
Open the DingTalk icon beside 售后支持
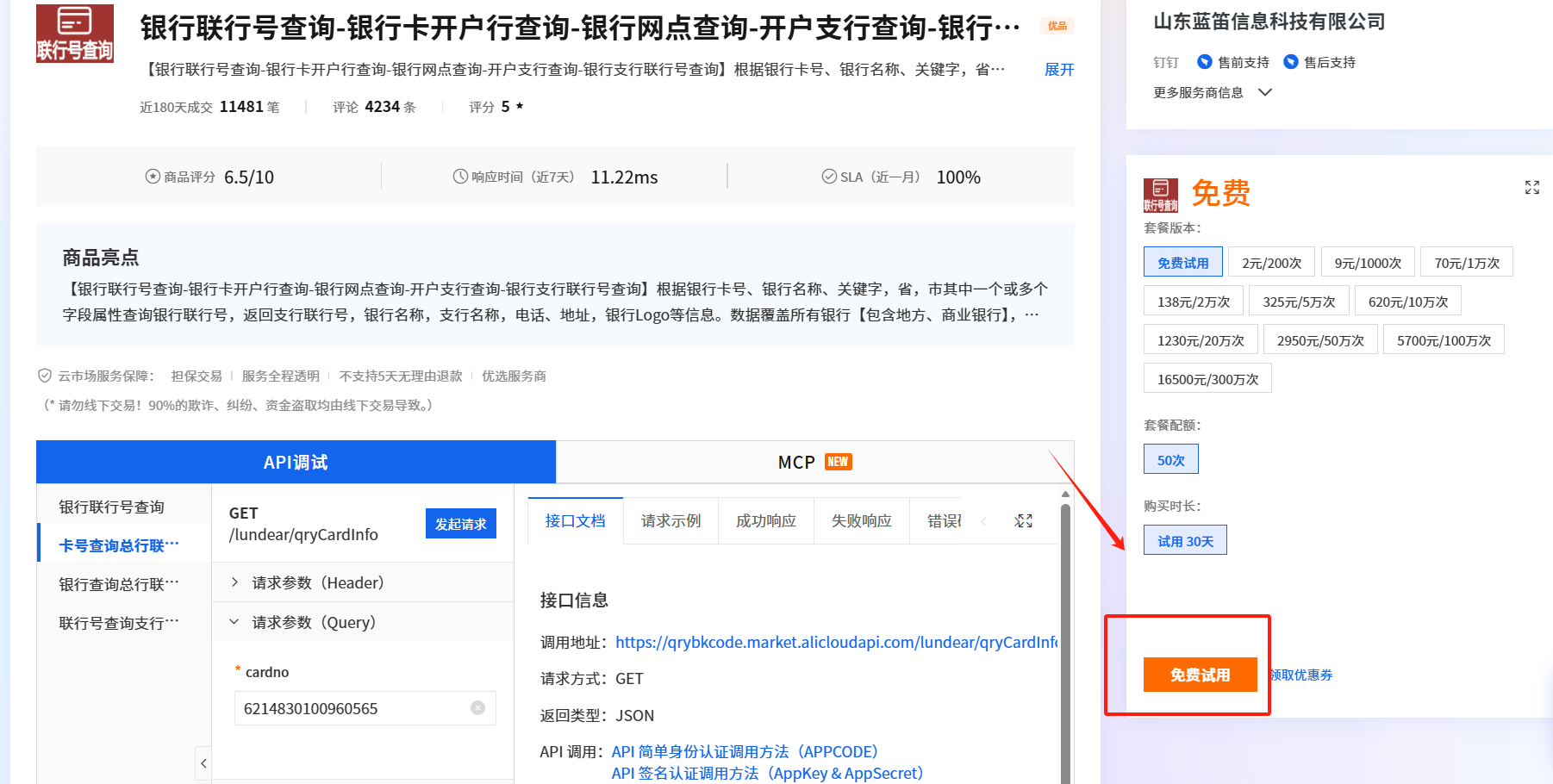(x=1291, y=61)
